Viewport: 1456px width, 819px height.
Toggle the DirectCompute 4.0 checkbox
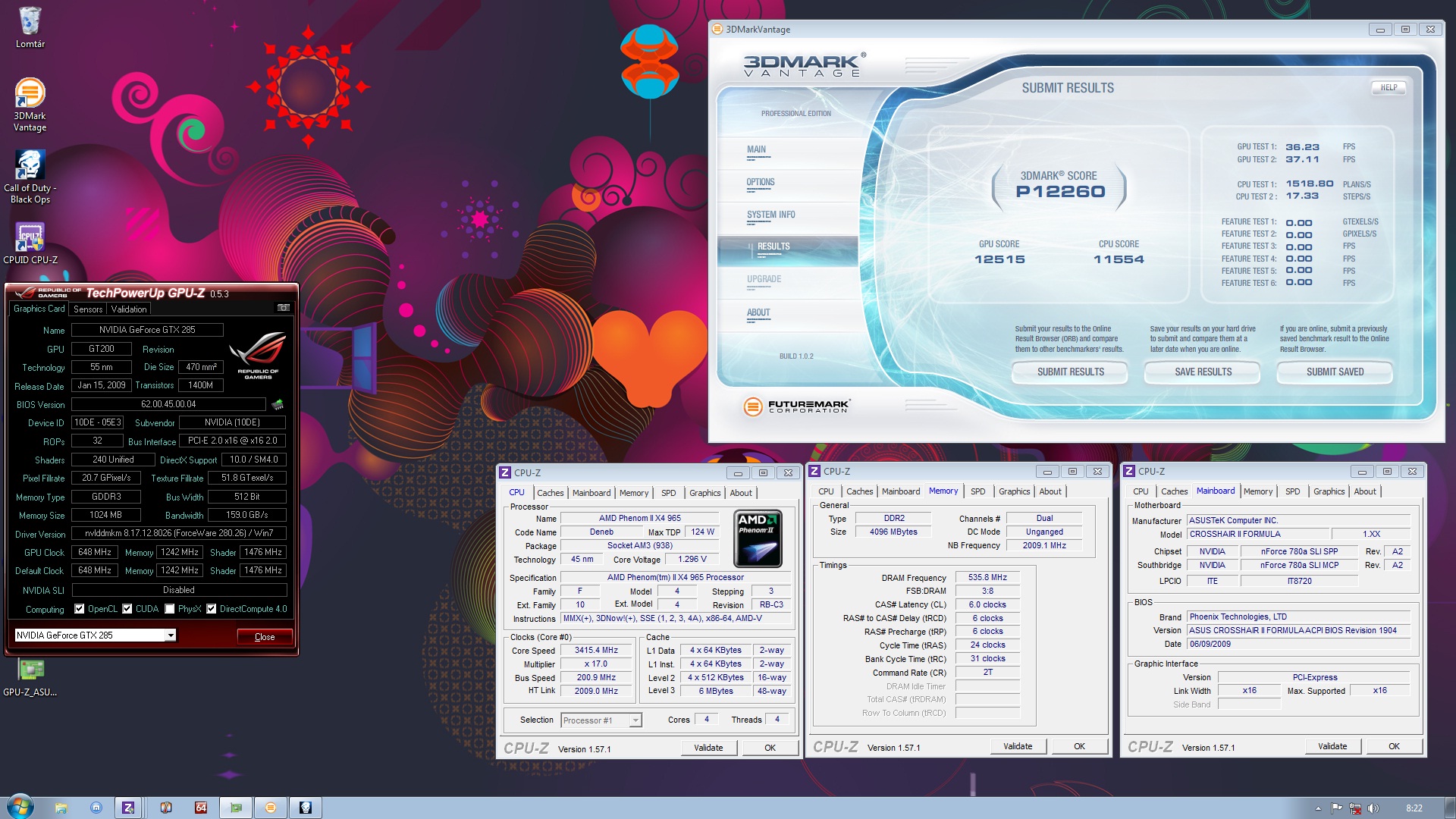coord(212,609)
